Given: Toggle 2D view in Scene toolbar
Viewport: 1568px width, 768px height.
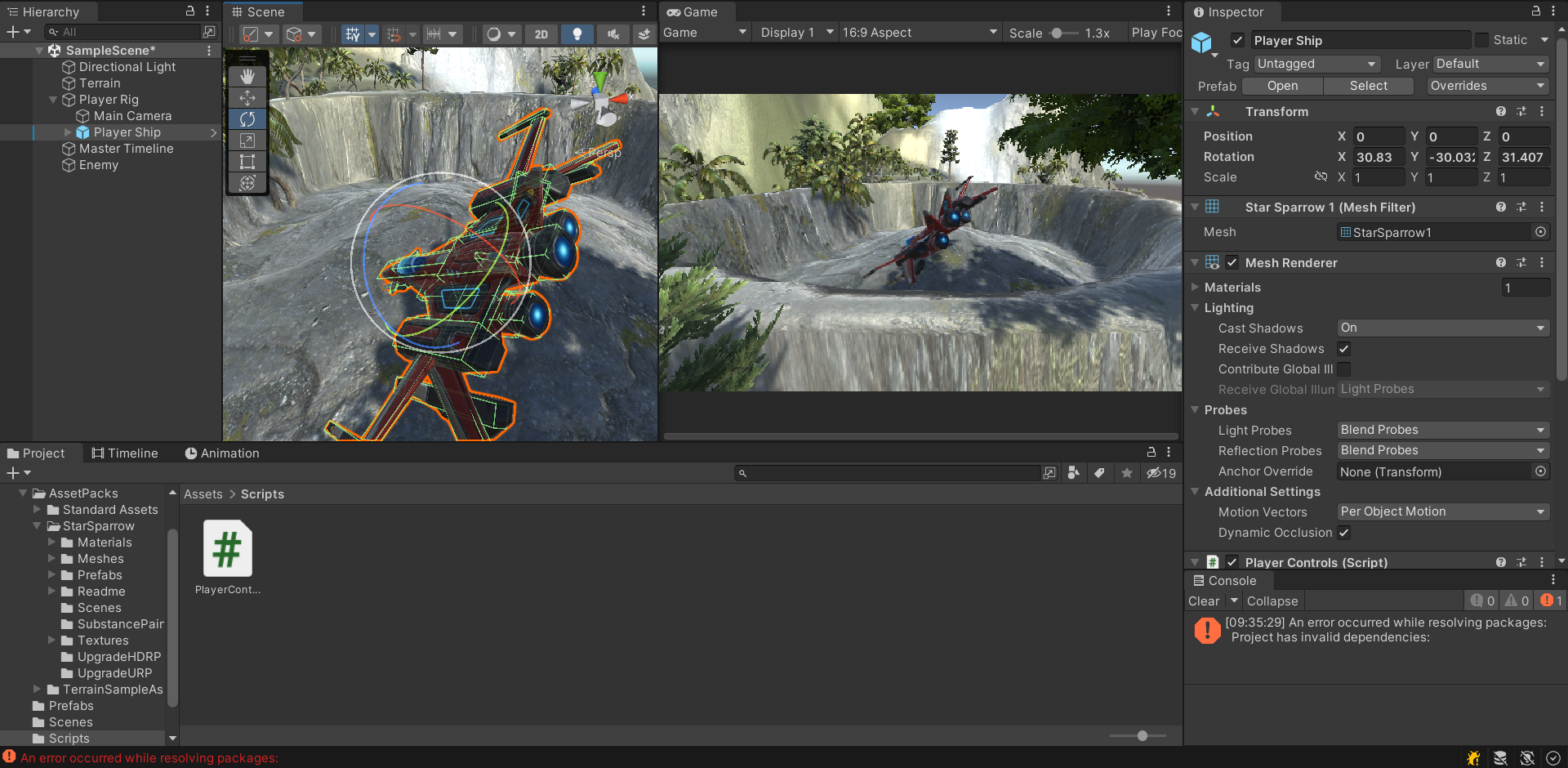Looking at the screenshot, I should [541, 33].
